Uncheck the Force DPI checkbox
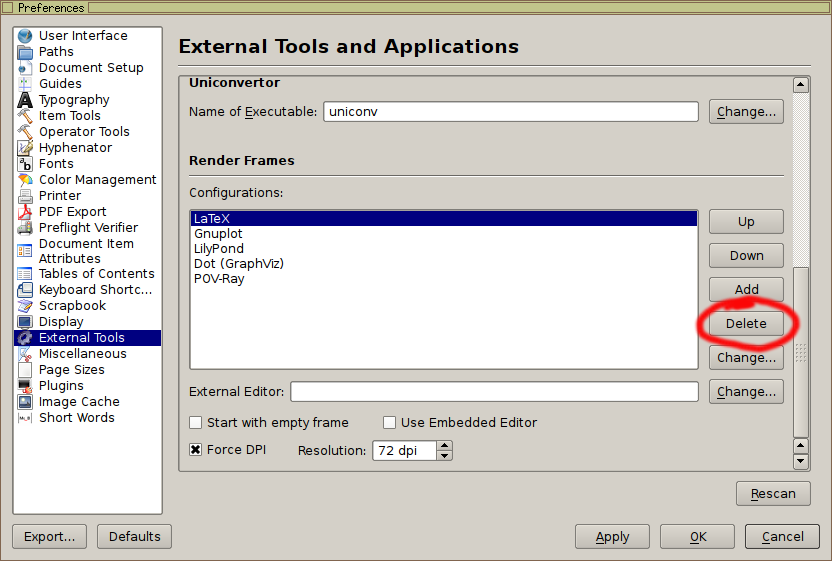832x561 pixels. tap(196, 450)
